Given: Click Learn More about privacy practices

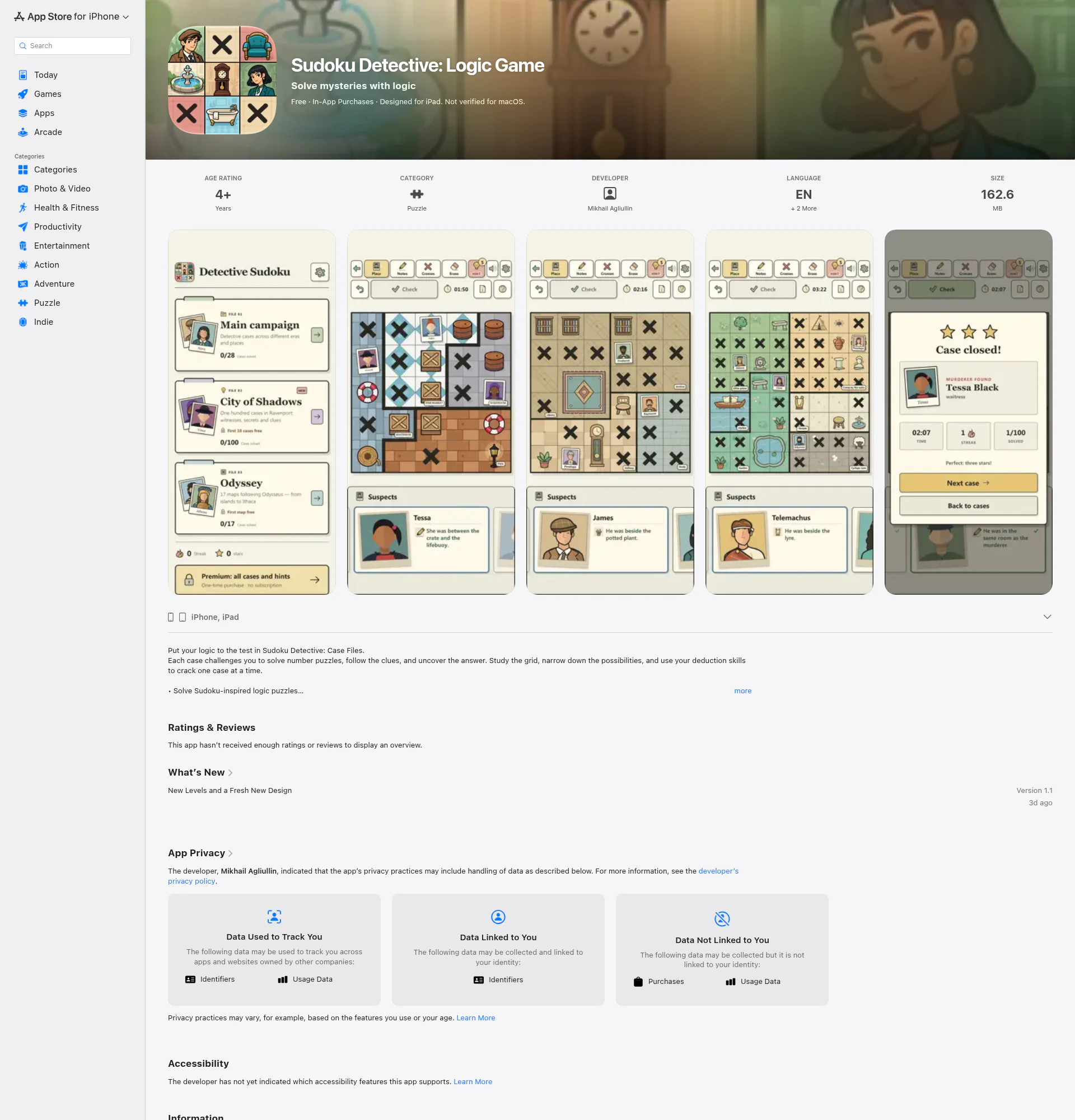Looking at the screenshot, I should (x=476, y=1018).
